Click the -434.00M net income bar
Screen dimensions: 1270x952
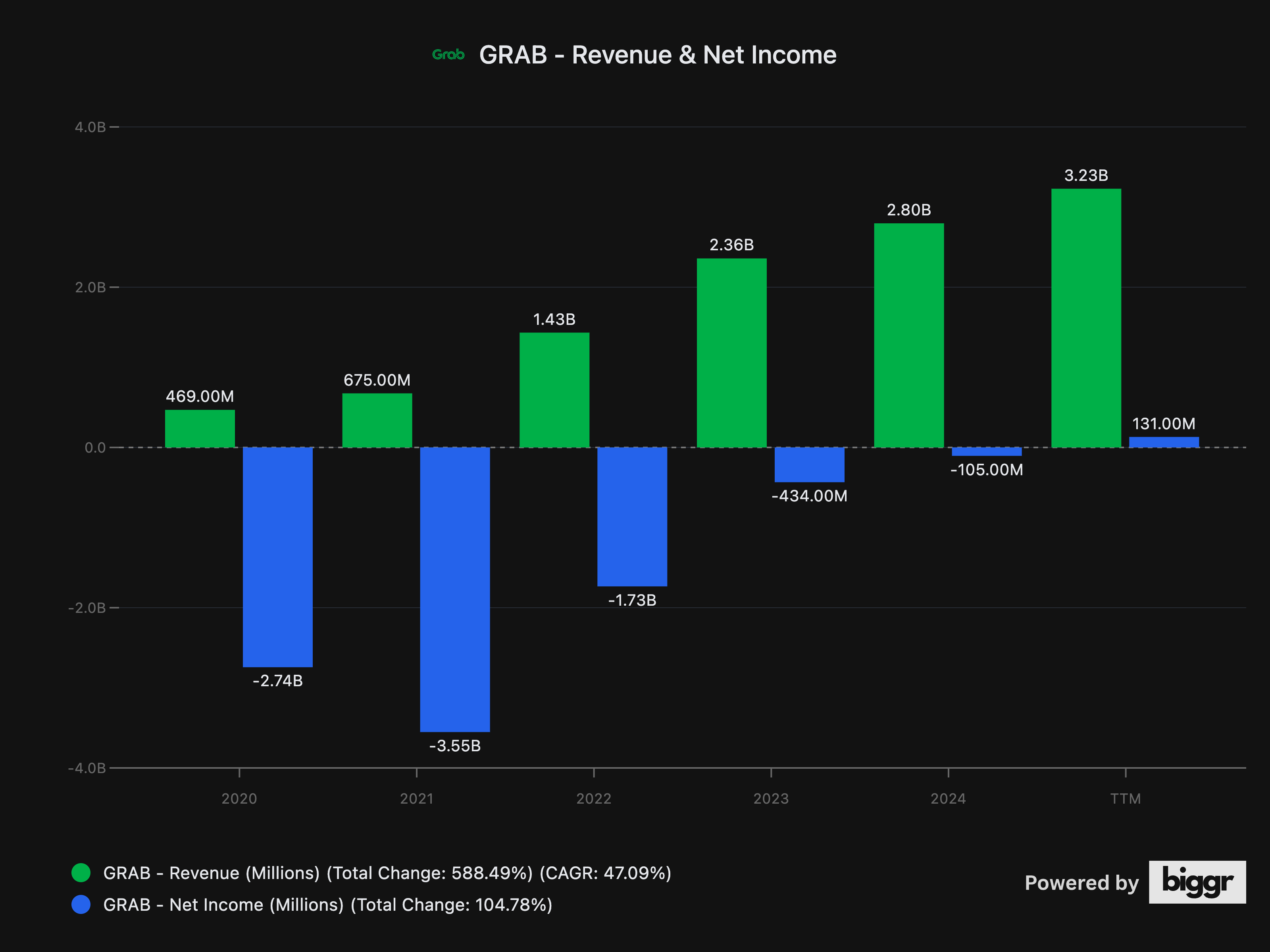809,464
